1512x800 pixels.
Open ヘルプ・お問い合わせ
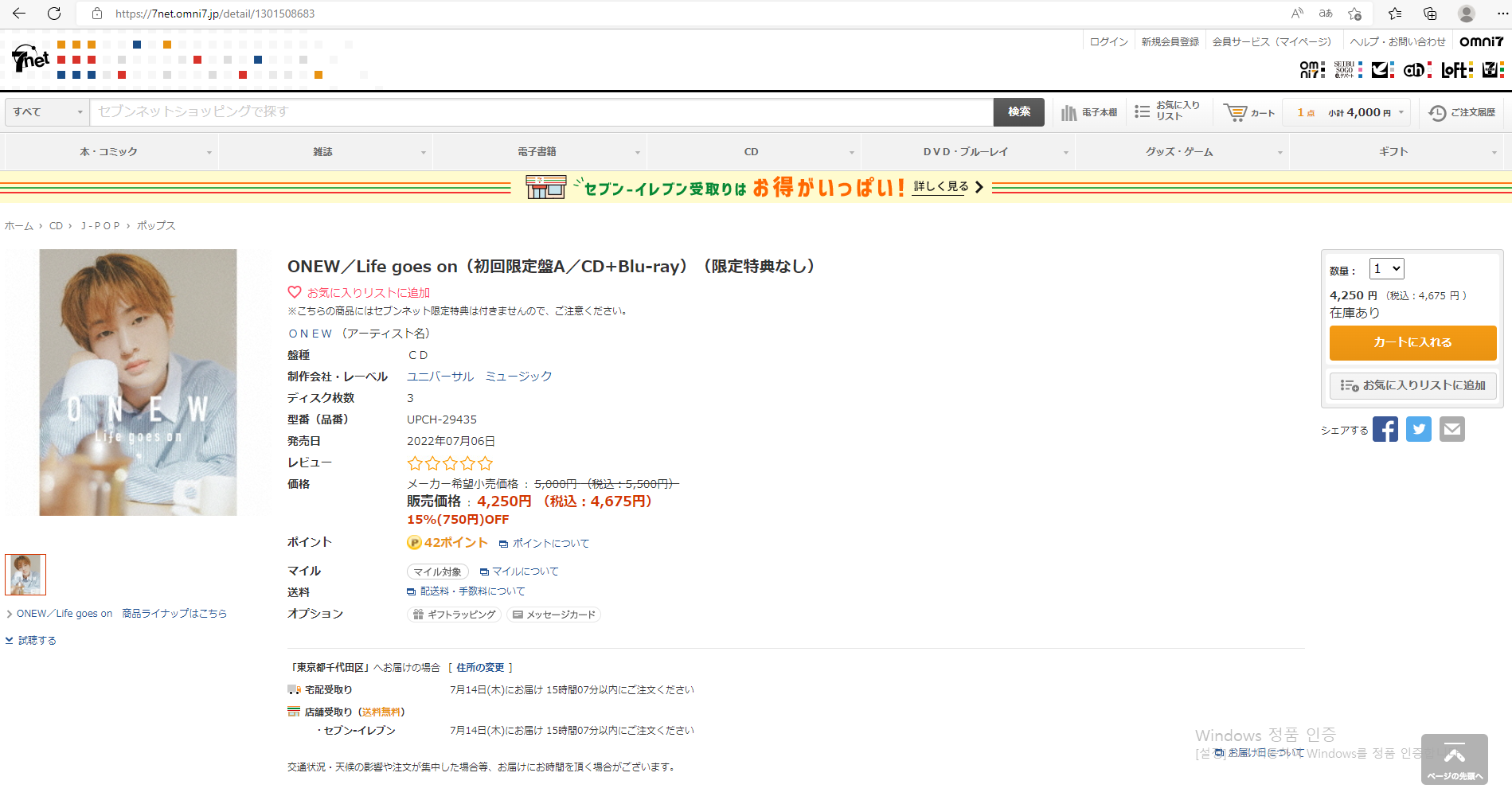coord(1397,41)
